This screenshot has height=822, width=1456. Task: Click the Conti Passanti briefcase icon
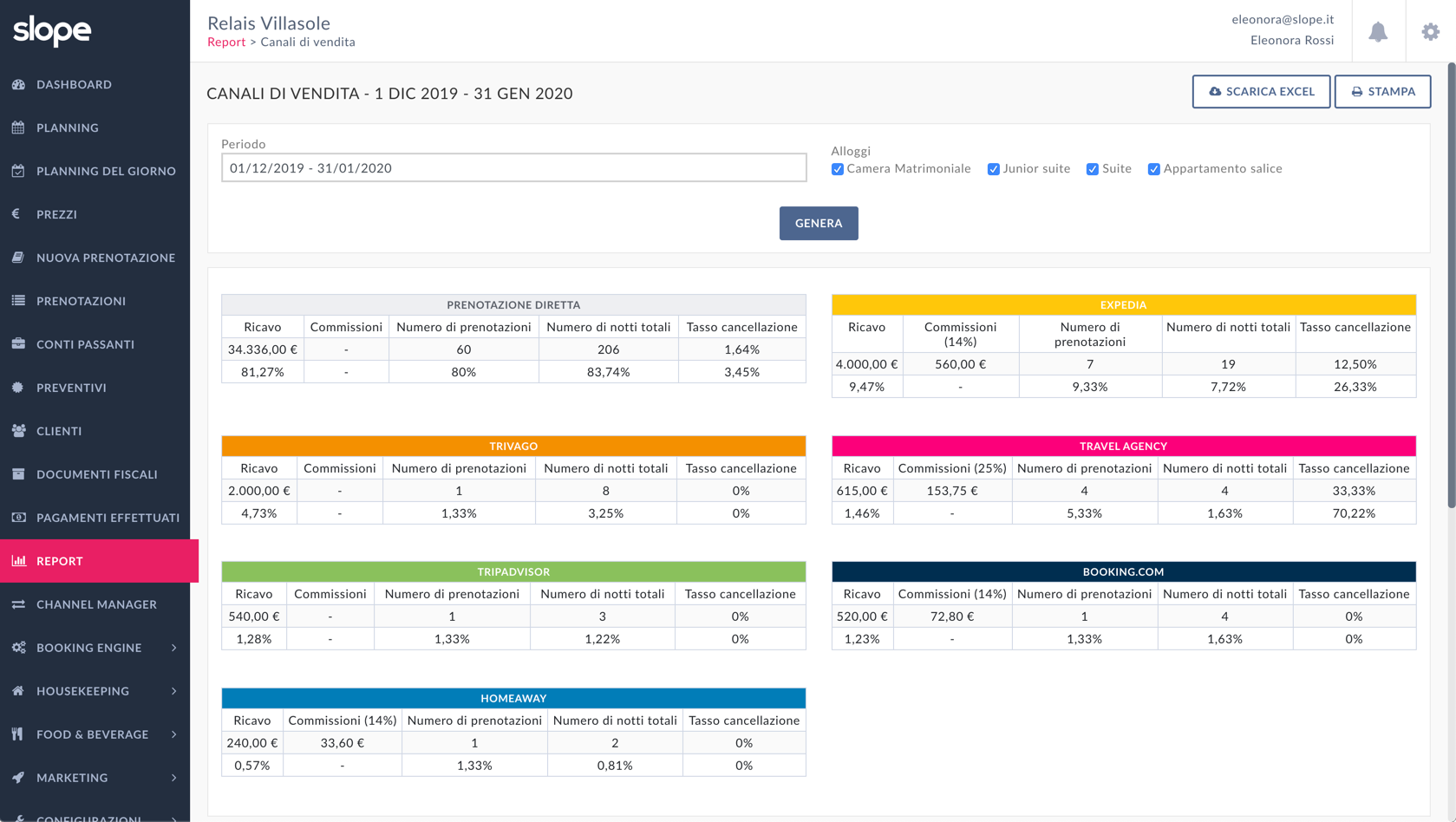point(18,344)
